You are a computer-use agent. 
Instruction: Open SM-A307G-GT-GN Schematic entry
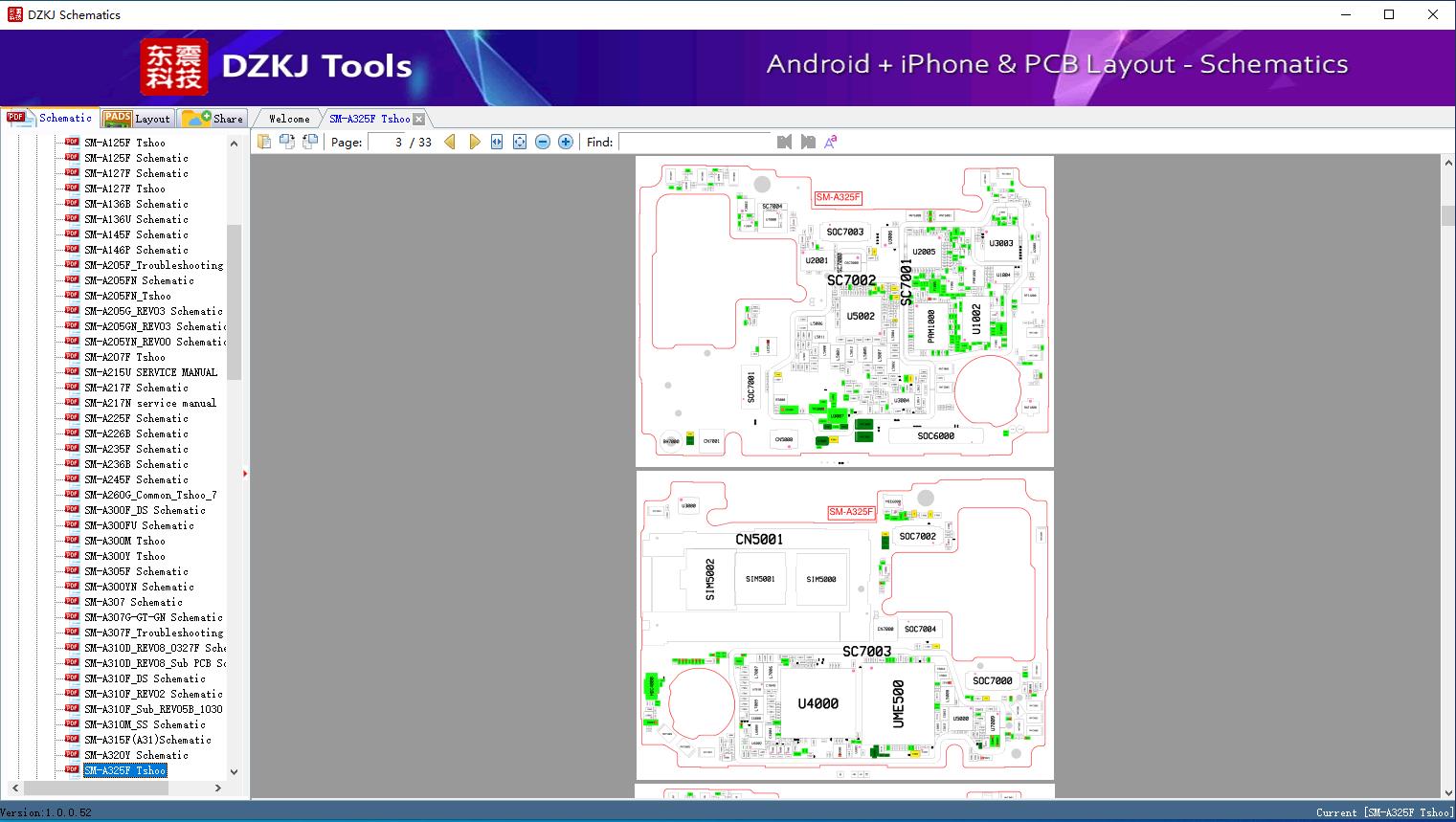pyautogui.click(x=153, y=617)
